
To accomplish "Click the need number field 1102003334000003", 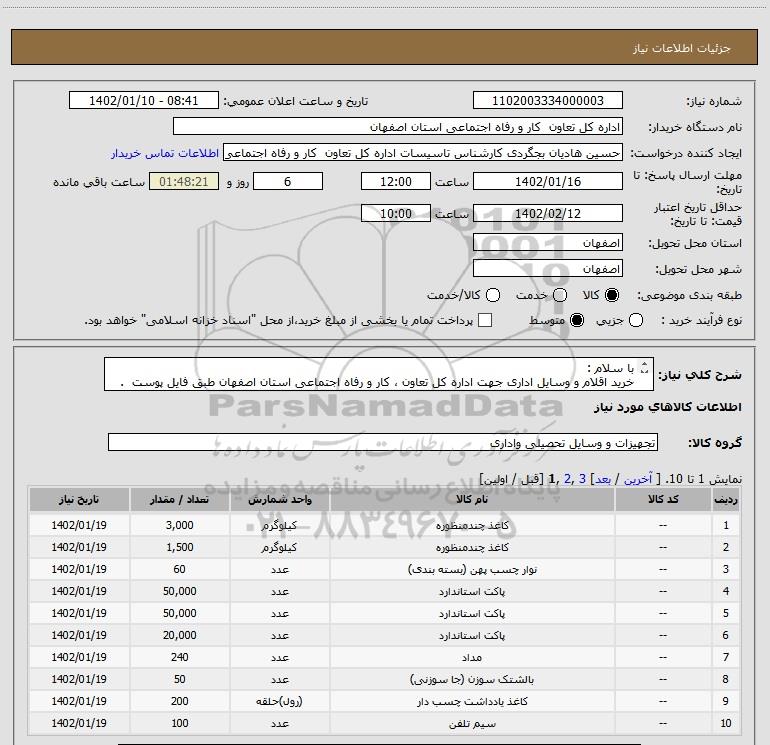I will [548, 101].
